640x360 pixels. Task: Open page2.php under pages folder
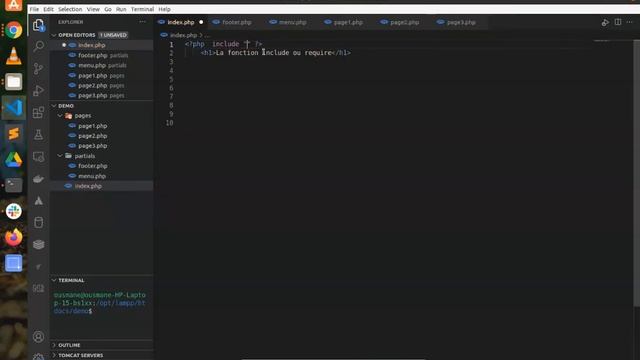tap(102, 136)
